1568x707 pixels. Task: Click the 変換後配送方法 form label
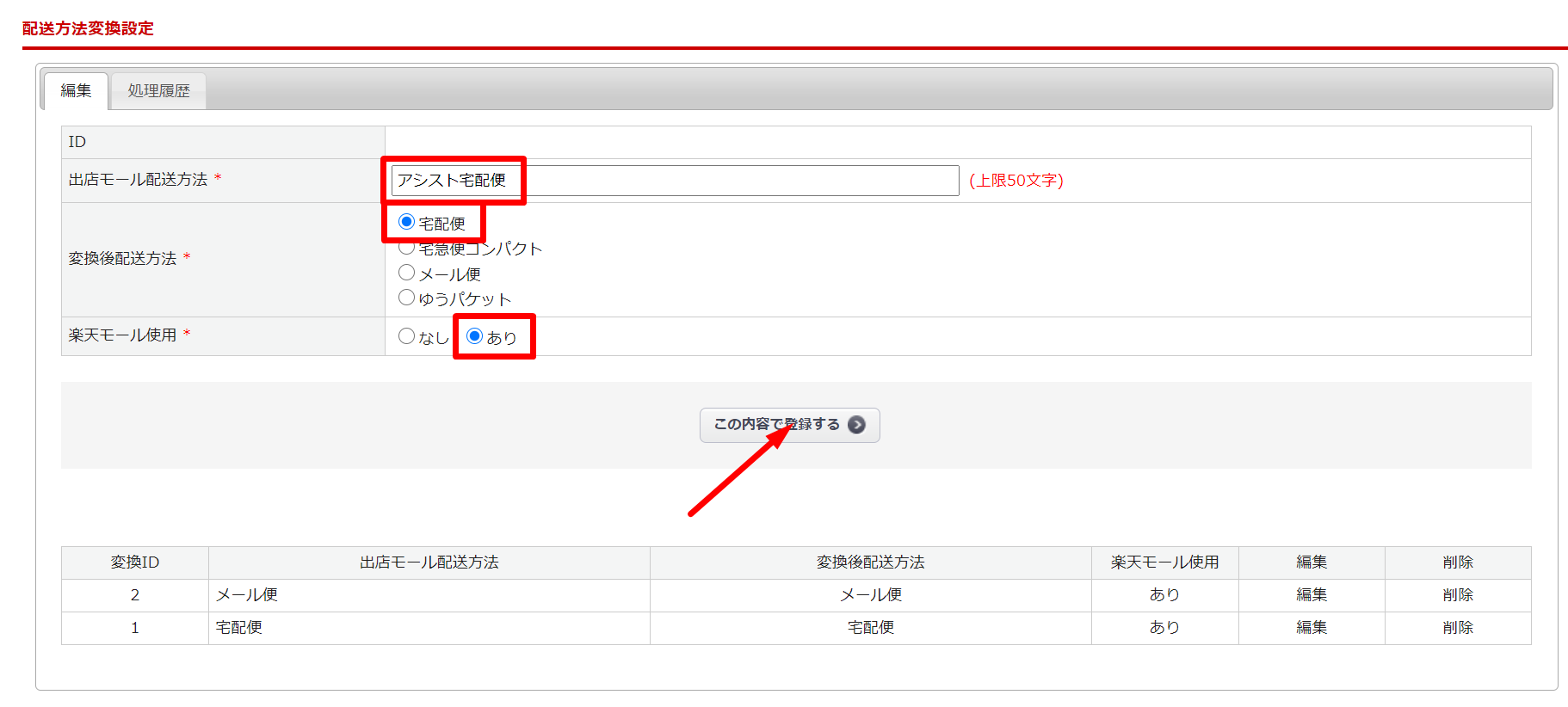click(x=123, y=259)
